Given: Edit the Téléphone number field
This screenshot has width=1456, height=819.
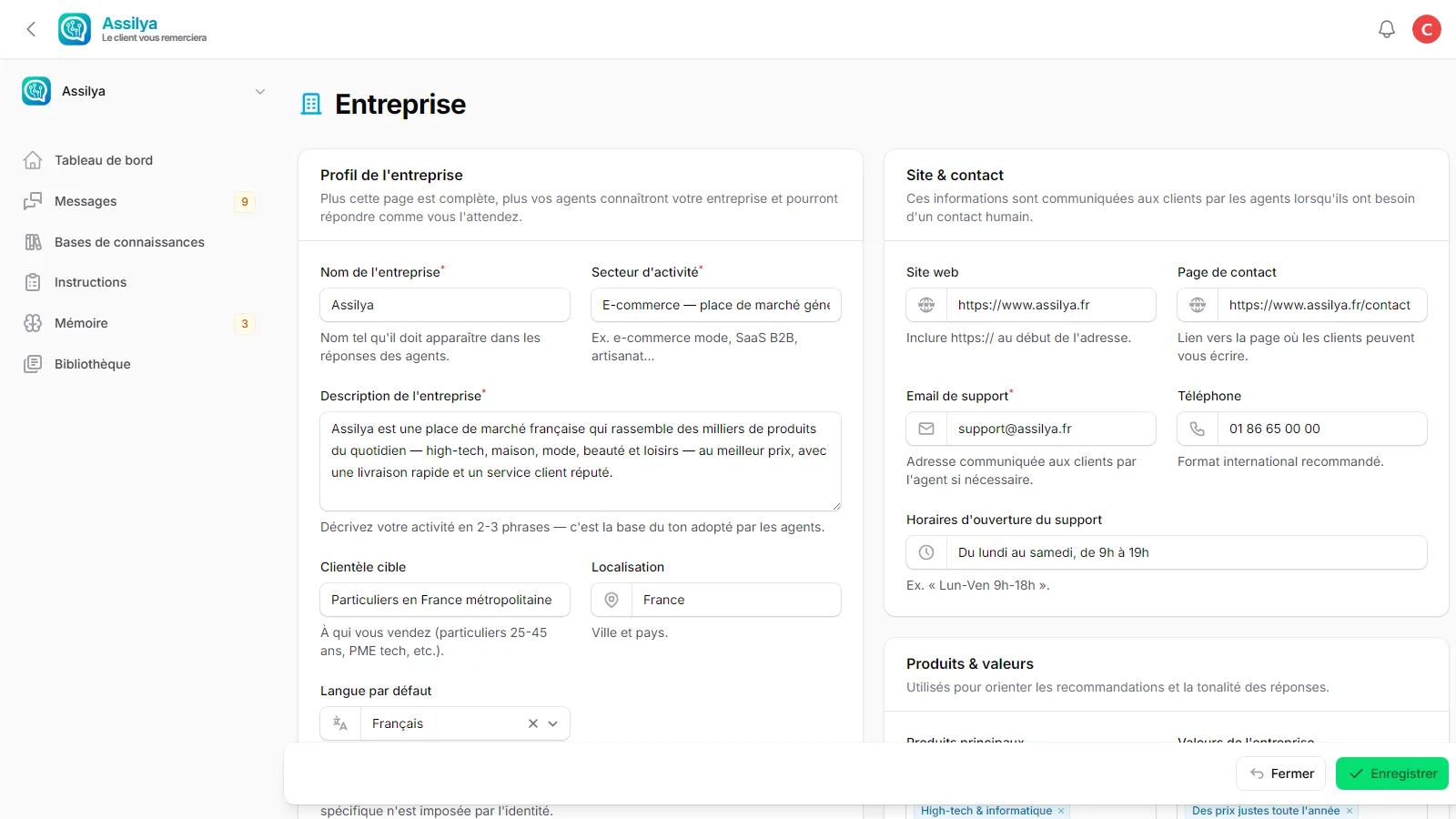Looking at the screenshot, I should point(1322,429).
